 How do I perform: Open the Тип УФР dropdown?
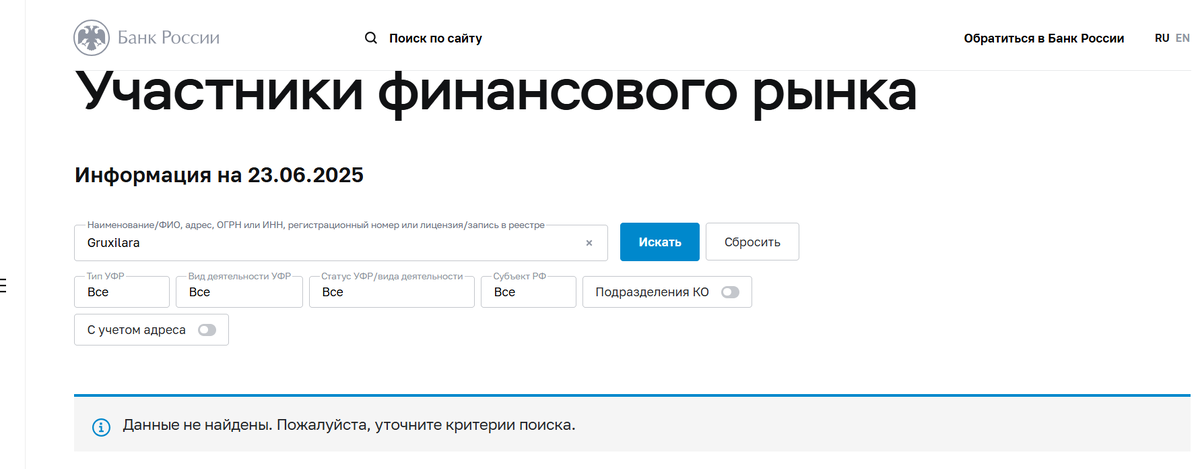(122, 292)
